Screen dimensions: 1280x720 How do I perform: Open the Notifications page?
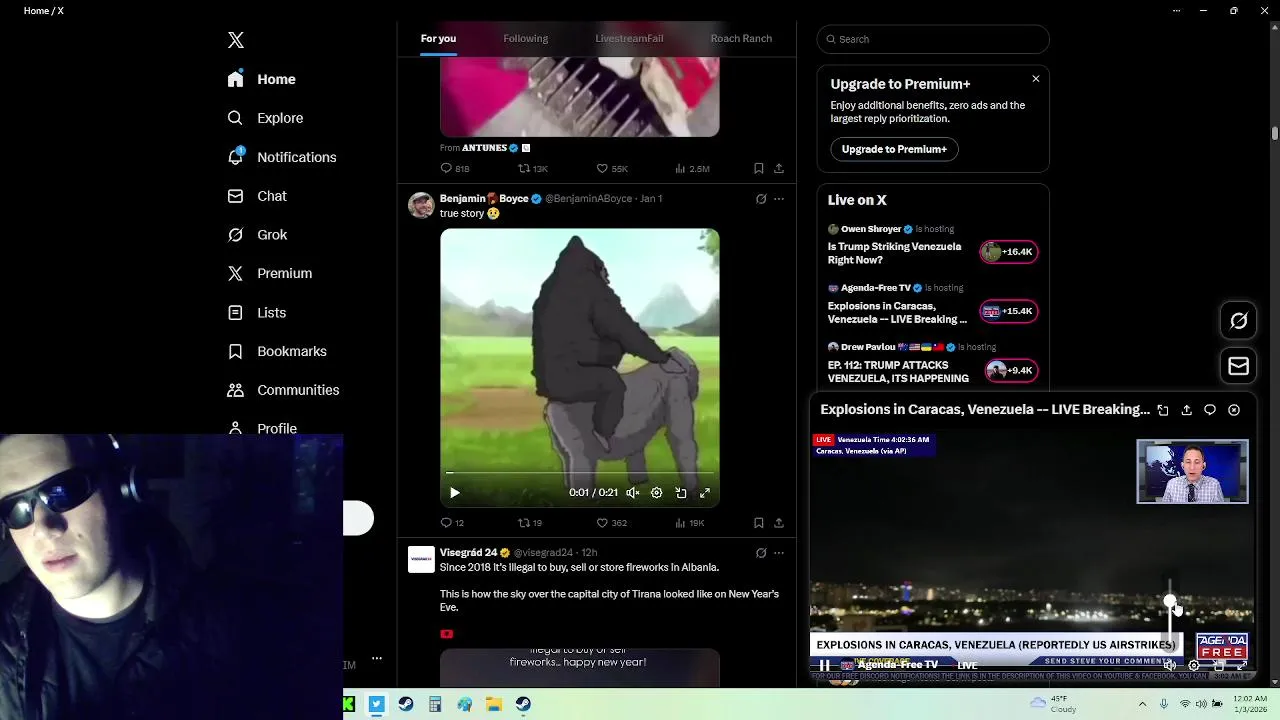pos(282,157)
